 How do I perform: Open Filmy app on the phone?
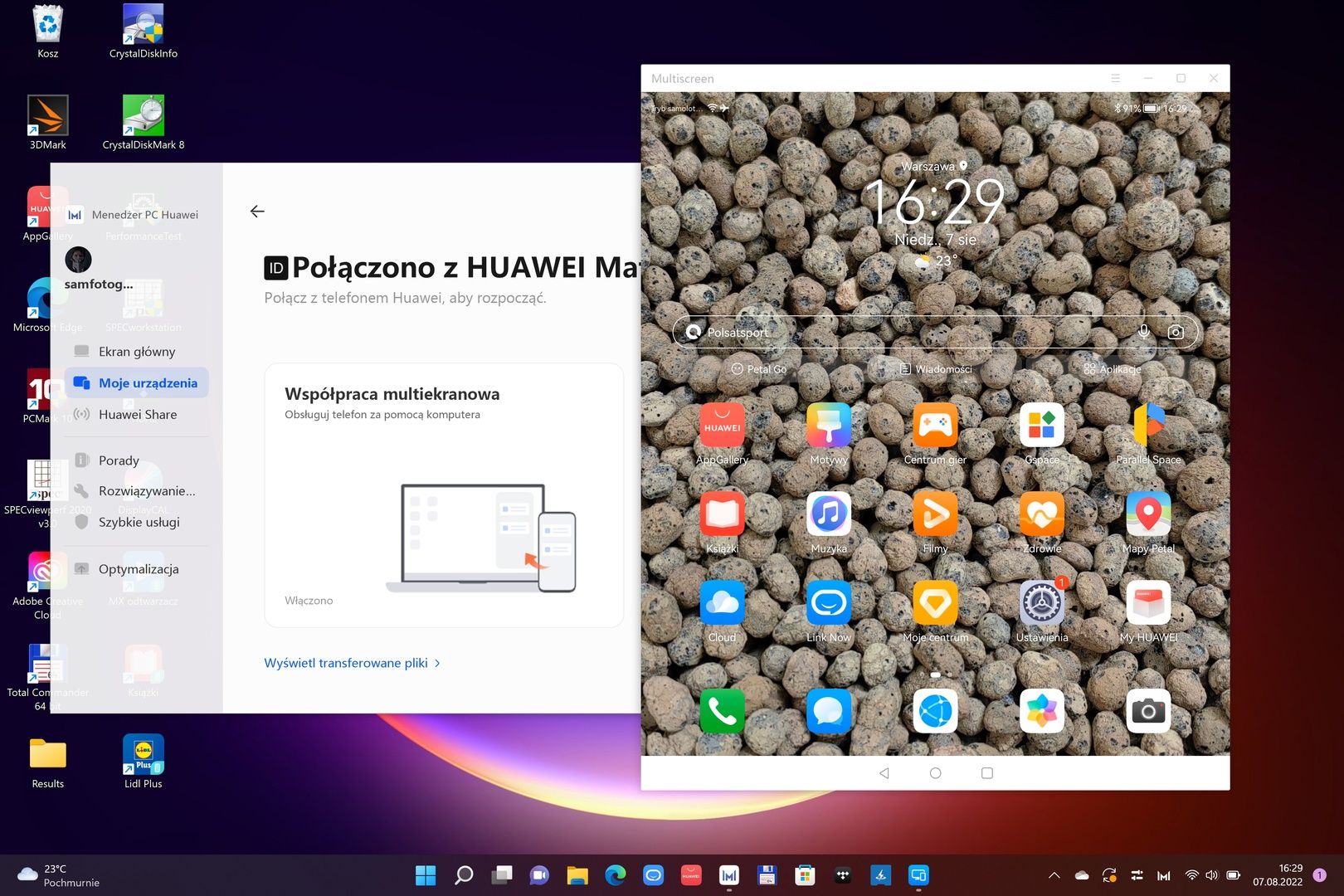click(935, 514)
